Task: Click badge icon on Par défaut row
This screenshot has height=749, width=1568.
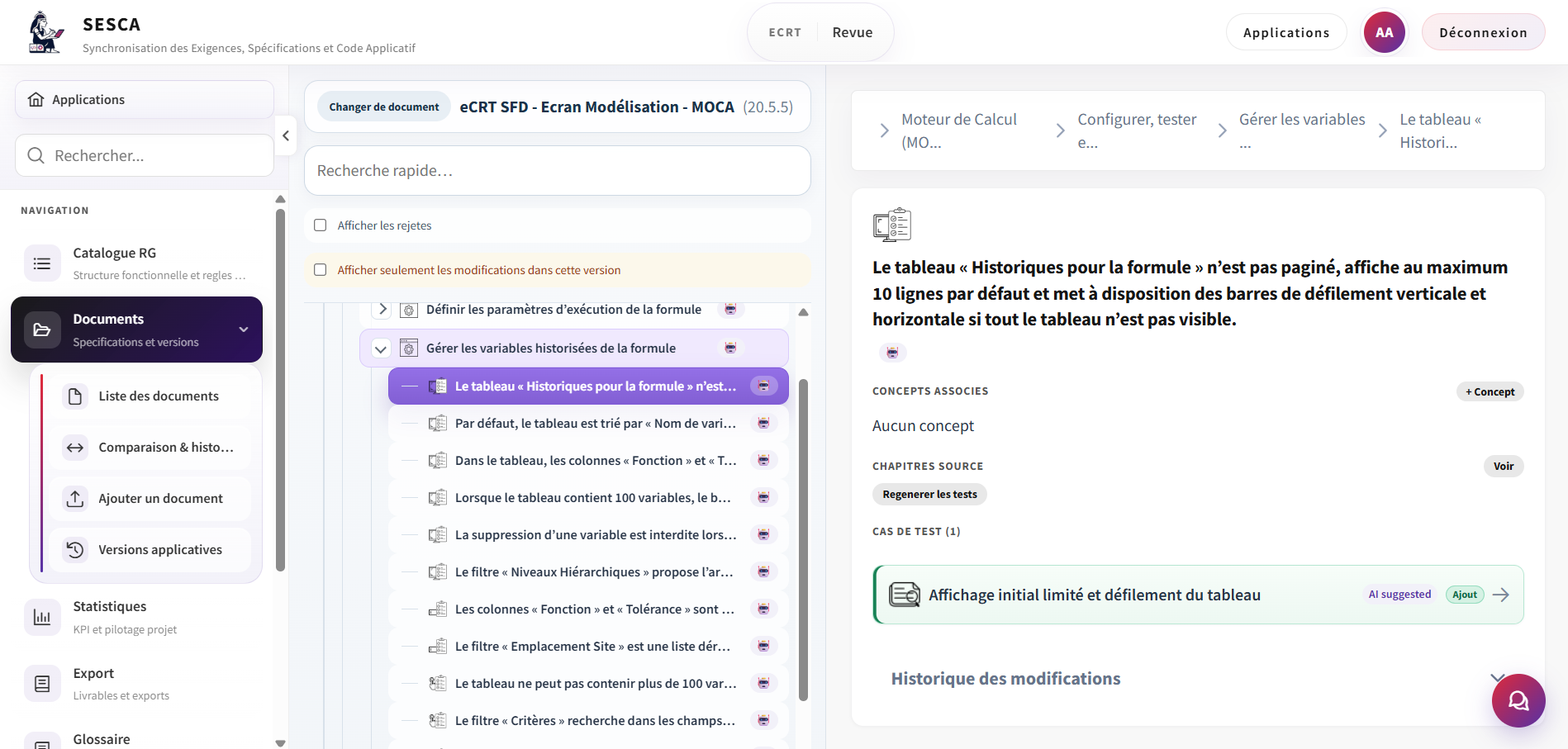Action: (x=763, y=423)
